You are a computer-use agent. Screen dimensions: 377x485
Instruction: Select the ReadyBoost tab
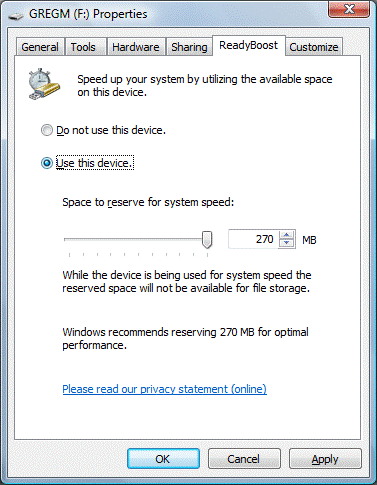point(249,45)
